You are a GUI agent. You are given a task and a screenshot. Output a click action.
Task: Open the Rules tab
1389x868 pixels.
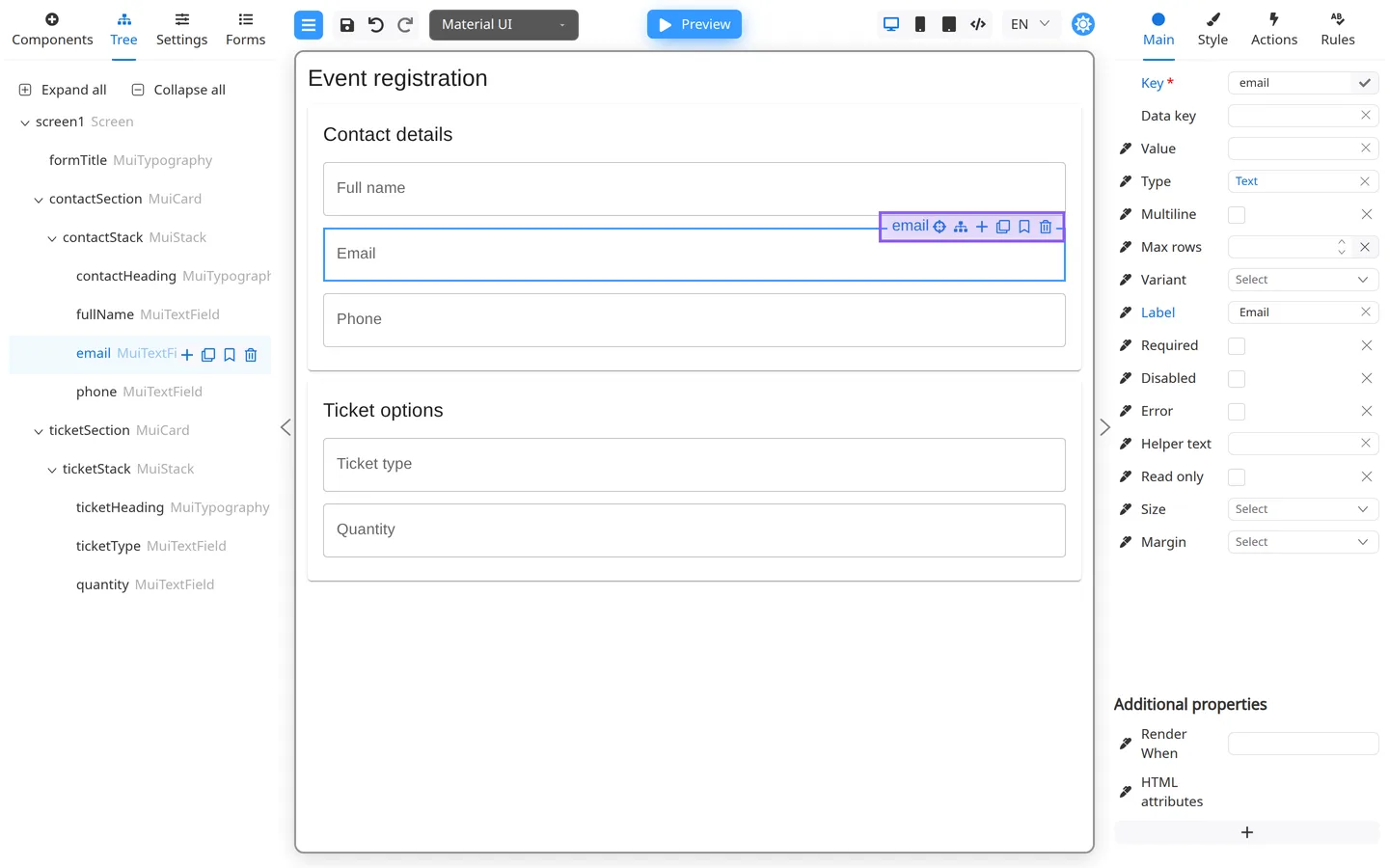(x=1338, y=30)
